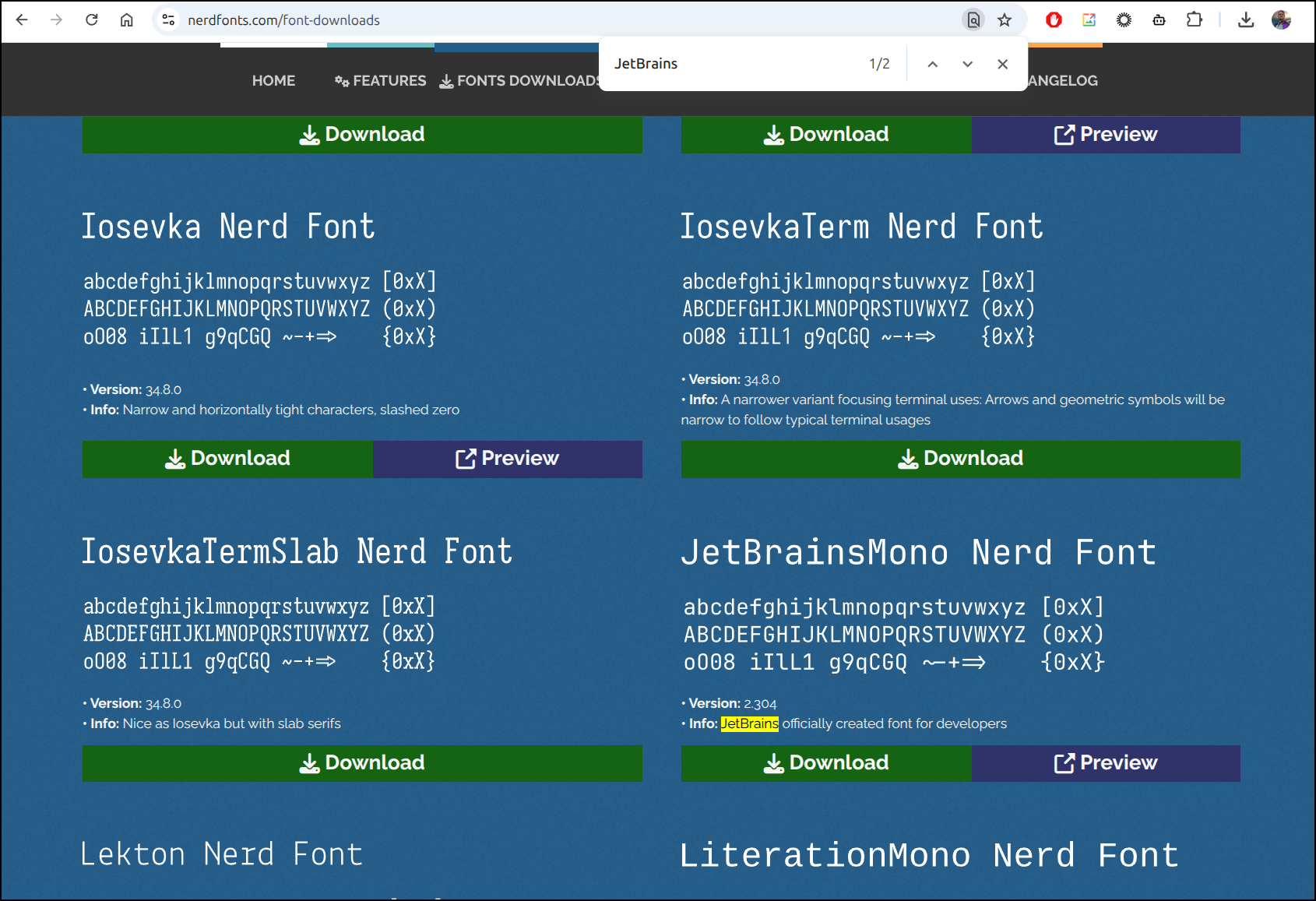Preview the Iosevka Nerd Font

coord(507,459)
